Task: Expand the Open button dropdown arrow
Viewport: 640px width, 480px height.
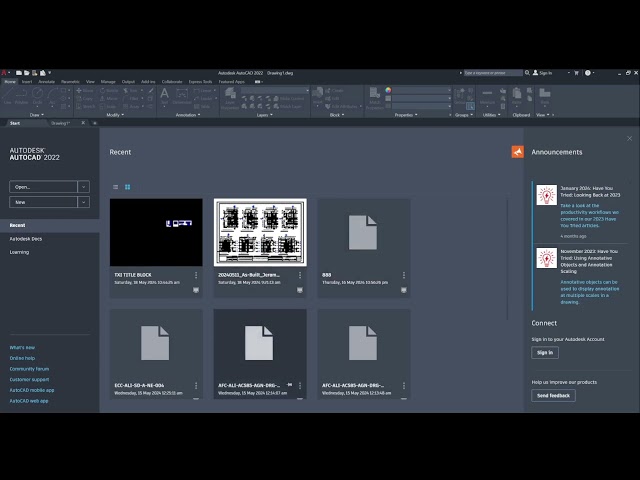Action: click(83, 187)
